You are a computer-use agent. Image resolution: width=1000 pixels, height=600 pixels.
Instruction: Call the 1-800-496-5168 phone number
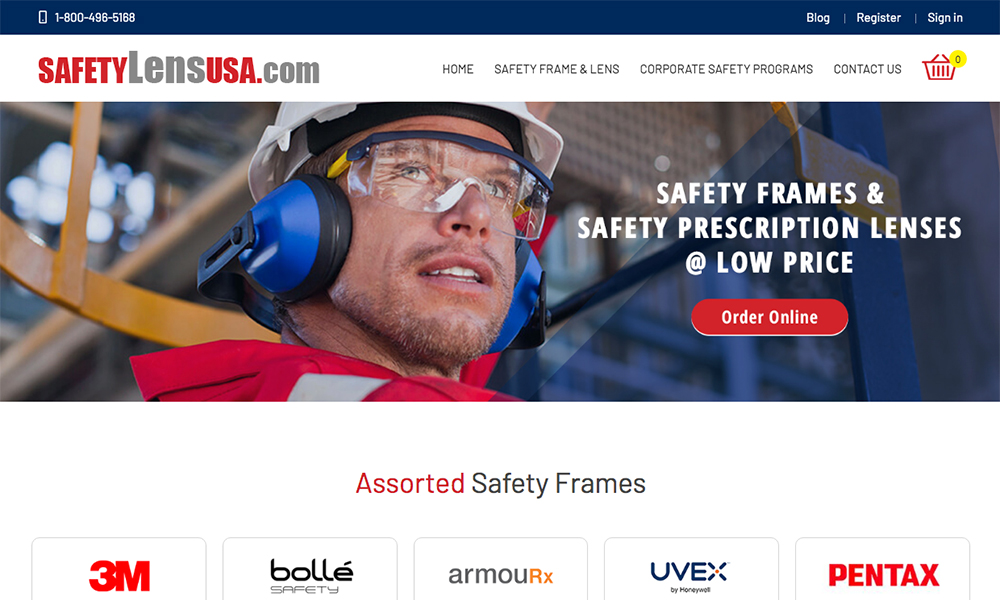click(x=95, y=18)
